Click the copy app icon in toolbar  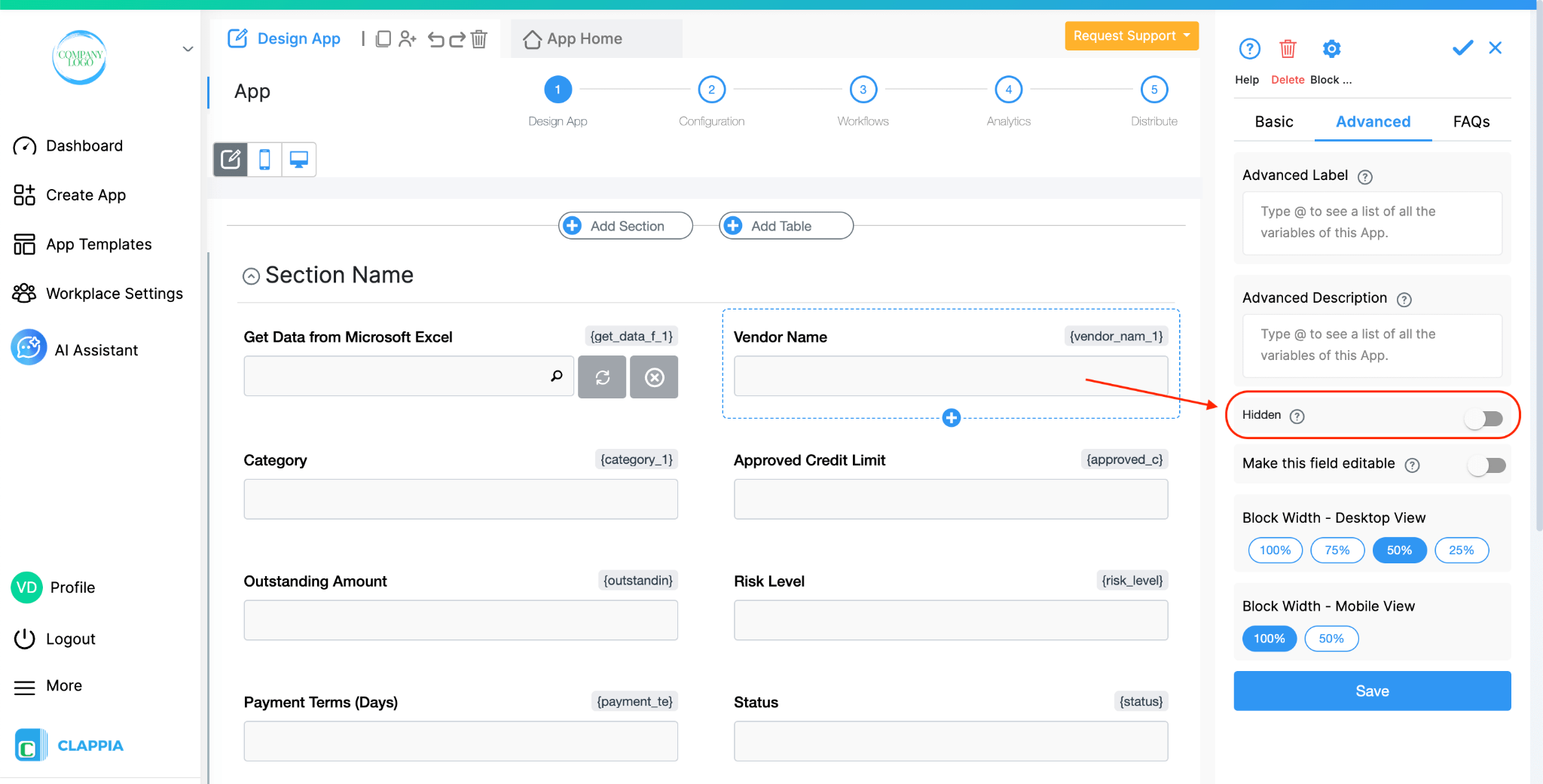pyautogui.click(x=383, y=38)
